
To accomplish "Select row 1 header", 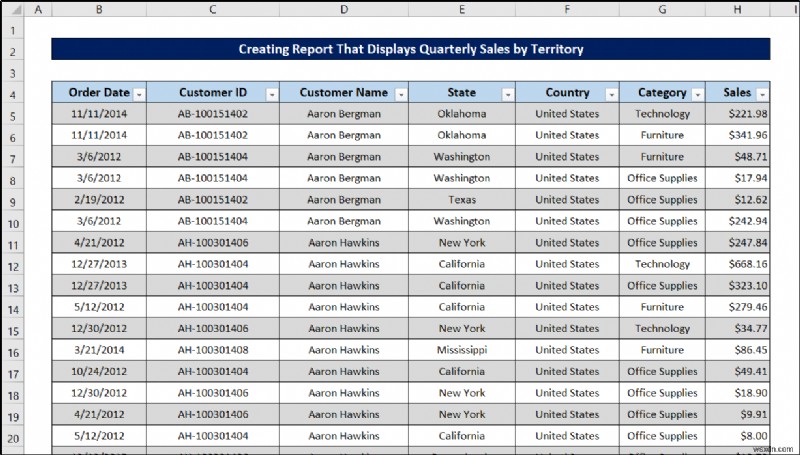I will click(x=13, y=30).
